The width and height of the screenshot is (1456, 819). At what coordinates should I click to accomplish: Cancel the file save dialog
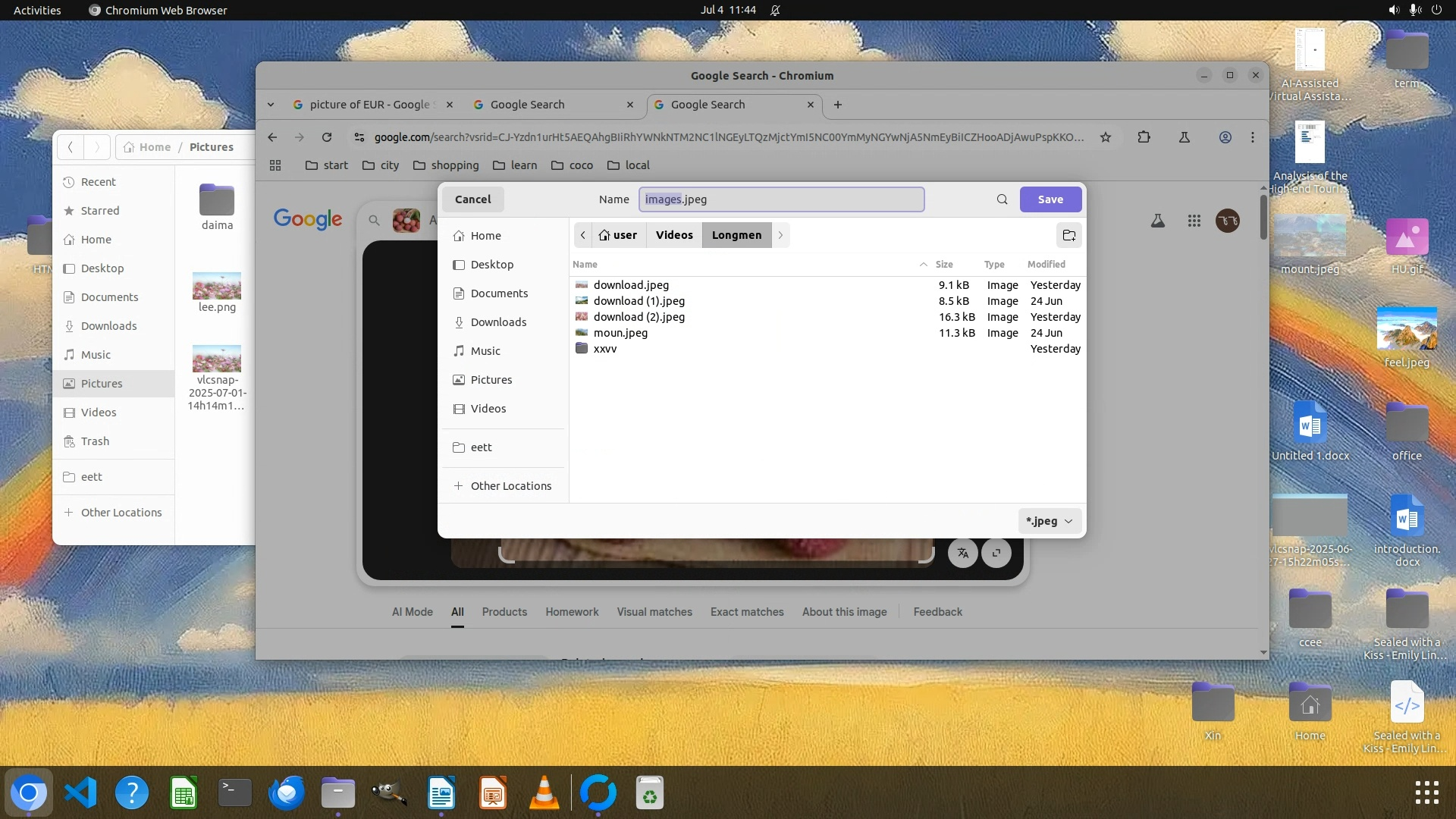click(x=472, y=199)
